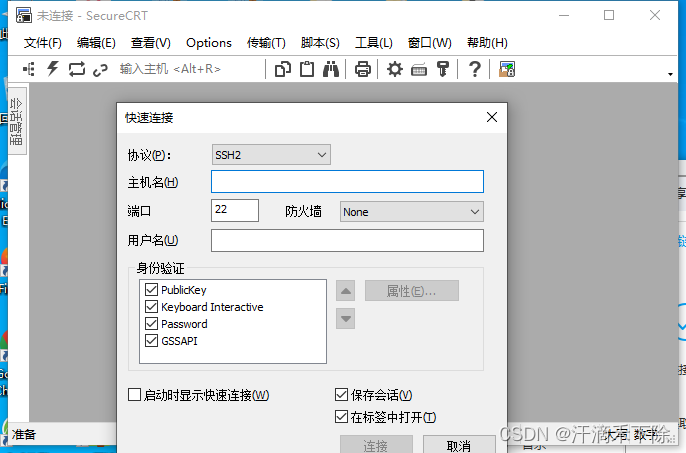Open the 工具(L) menu
The height and width of the screenshot is (453, 686).
pyautogui.click(x=374, y=43)
